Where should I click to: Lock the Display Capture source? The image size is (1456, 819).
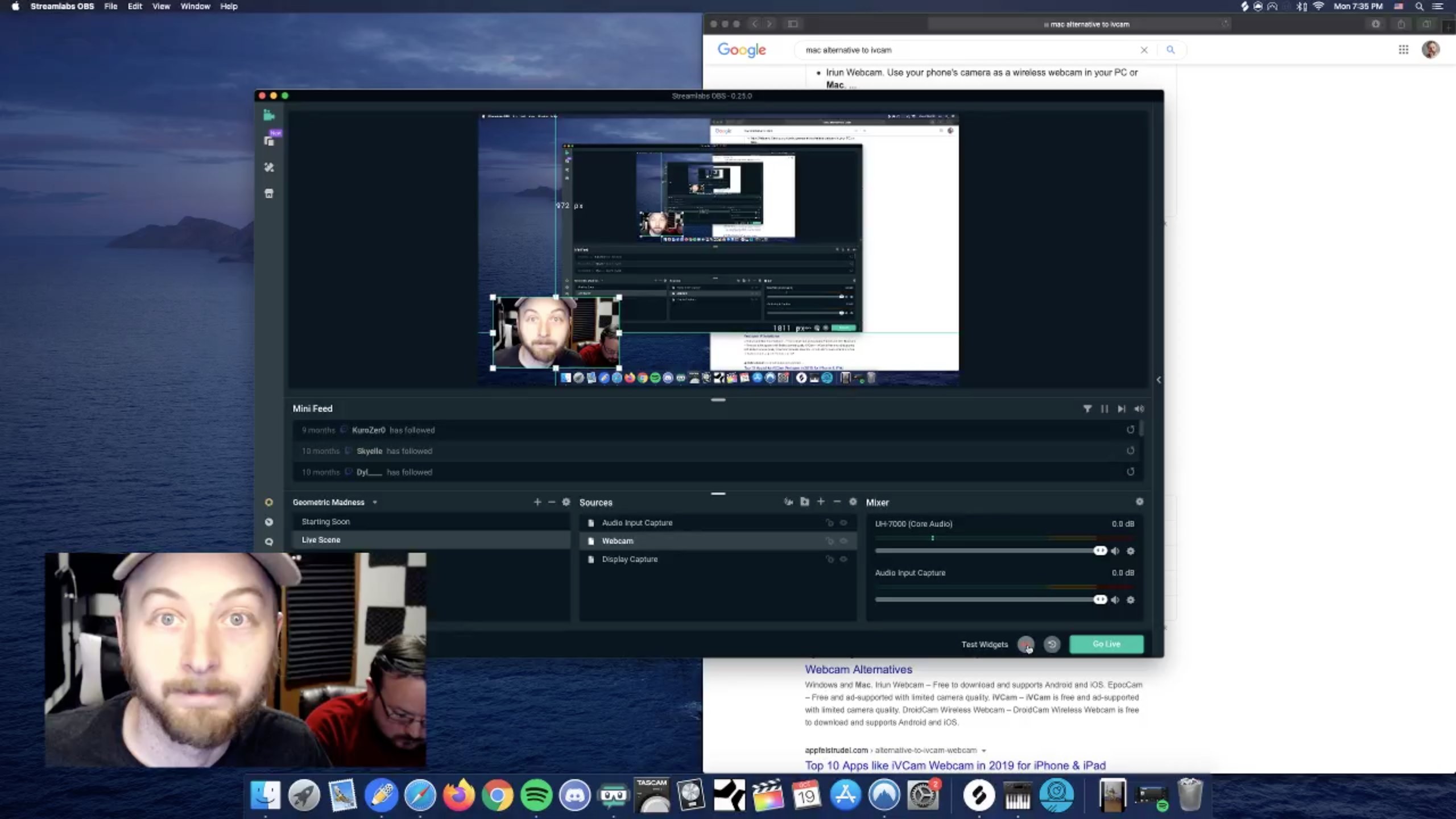(x=829, y=559)
